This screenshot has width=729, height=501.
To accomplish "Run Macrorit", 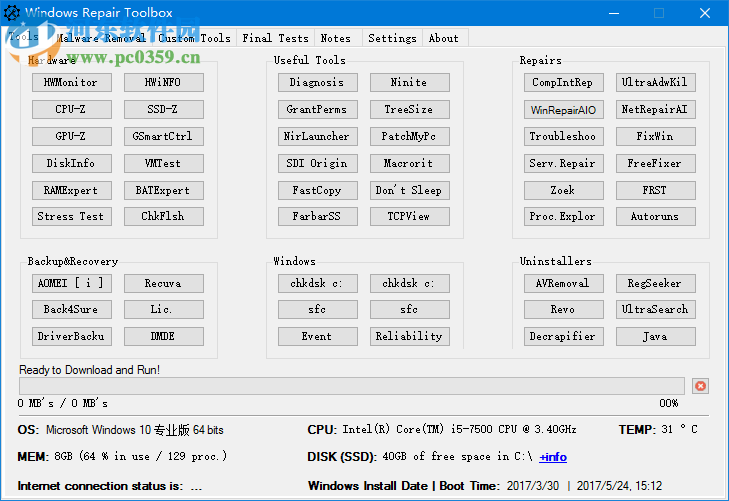I will pos(410,163).
